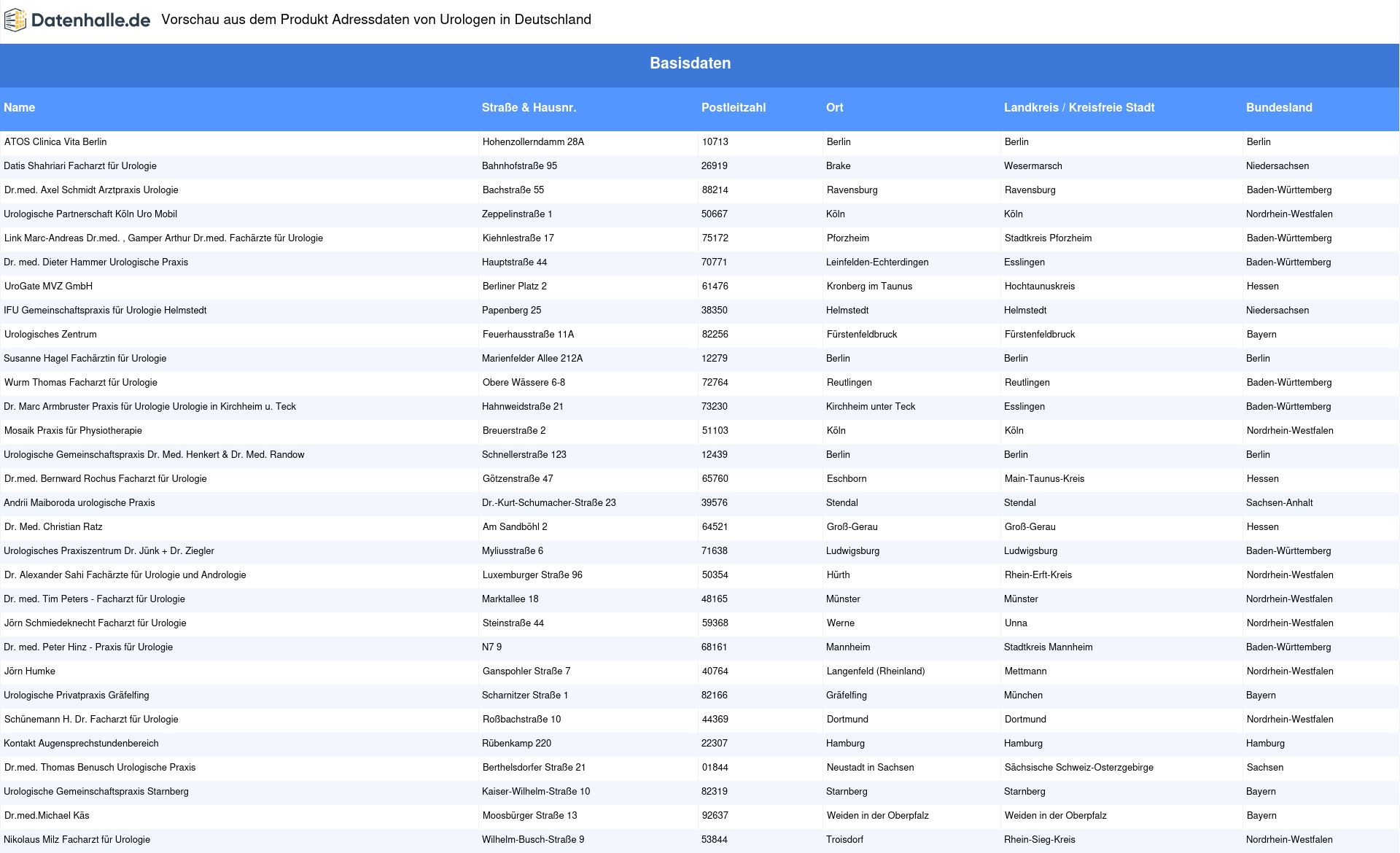Screen dimensions: 1400x853
Task: Click UroGate MVZ GmbH cell
Action: [48, 286]
